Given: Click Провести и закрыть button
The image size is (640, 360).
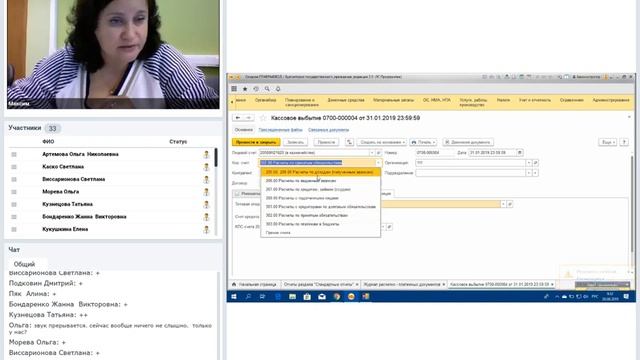Looking at the screenshot, I should 256,142.
